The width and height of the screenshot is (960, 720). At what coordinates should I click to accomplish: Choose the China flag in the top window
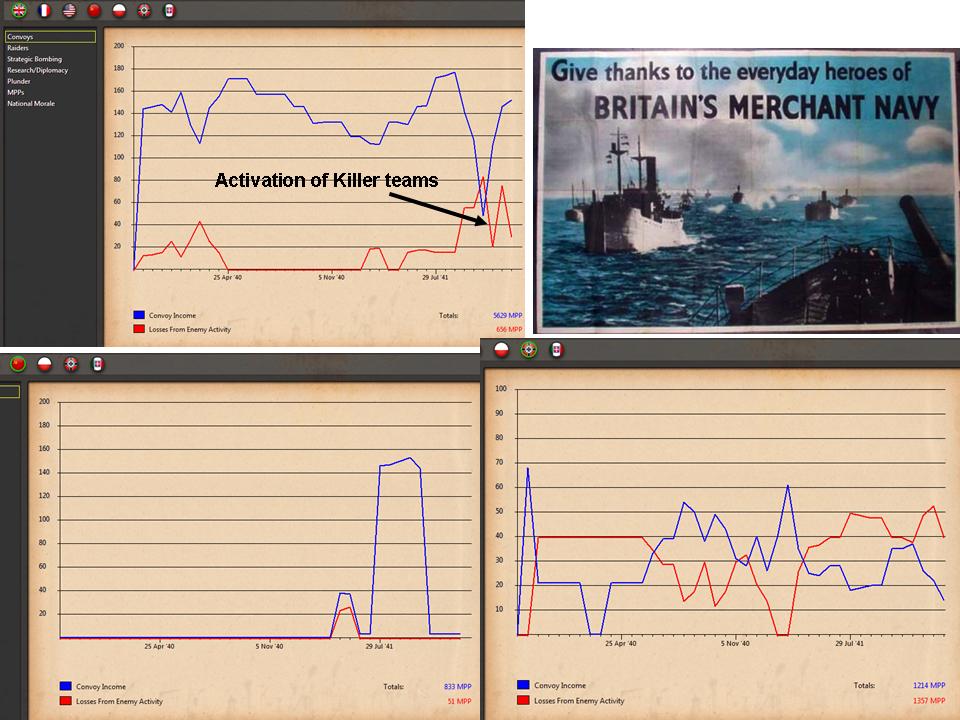point(94,10)
